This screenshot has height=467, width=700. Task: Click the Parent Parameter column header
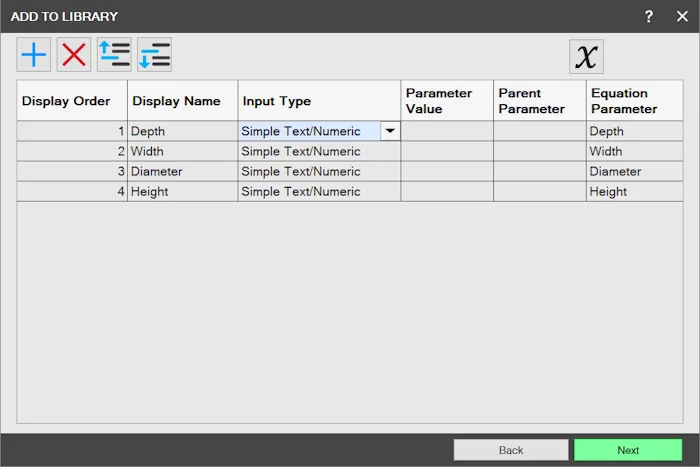540,100
